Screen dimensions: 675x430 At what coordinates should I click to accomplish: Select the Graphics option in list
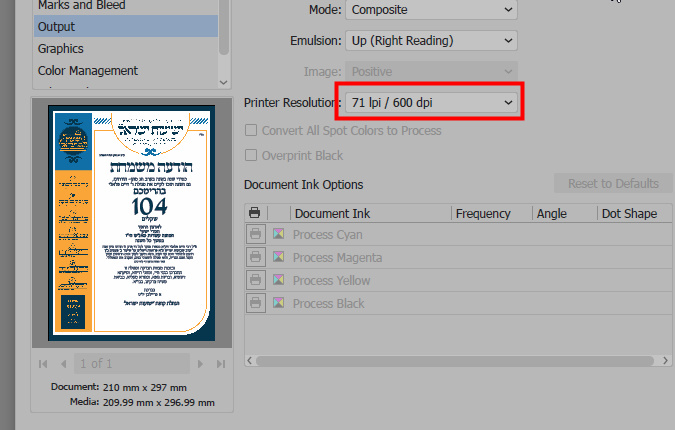pyautogui.click(x=126, y=49)
